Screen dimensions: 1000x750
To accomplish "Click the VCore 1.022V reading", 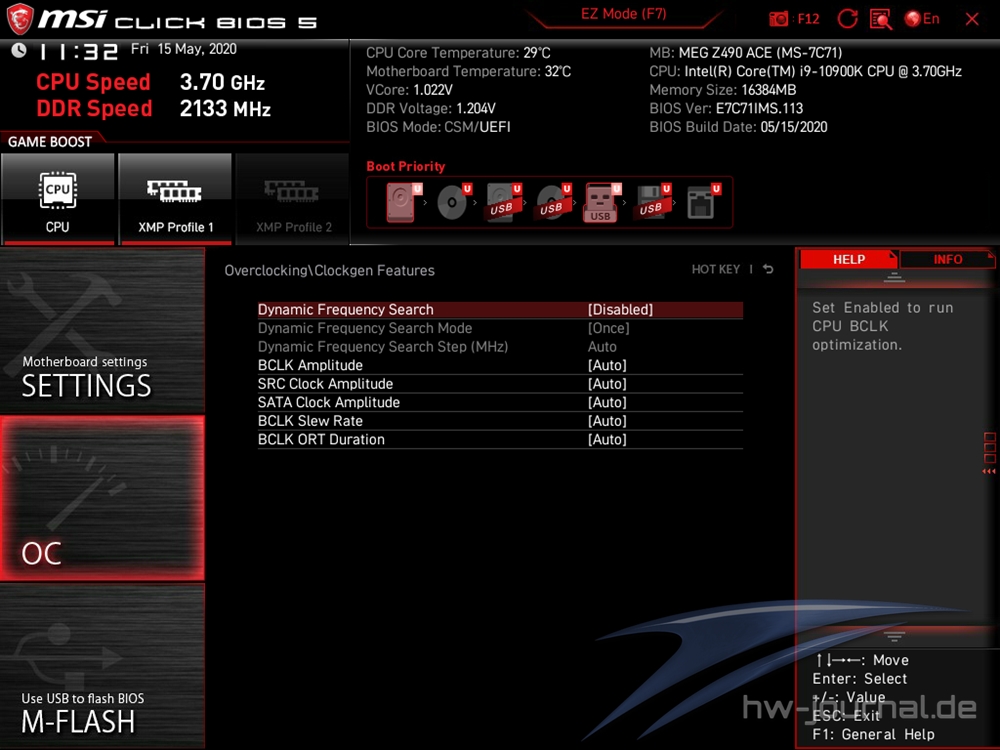I will pos(409,90).
